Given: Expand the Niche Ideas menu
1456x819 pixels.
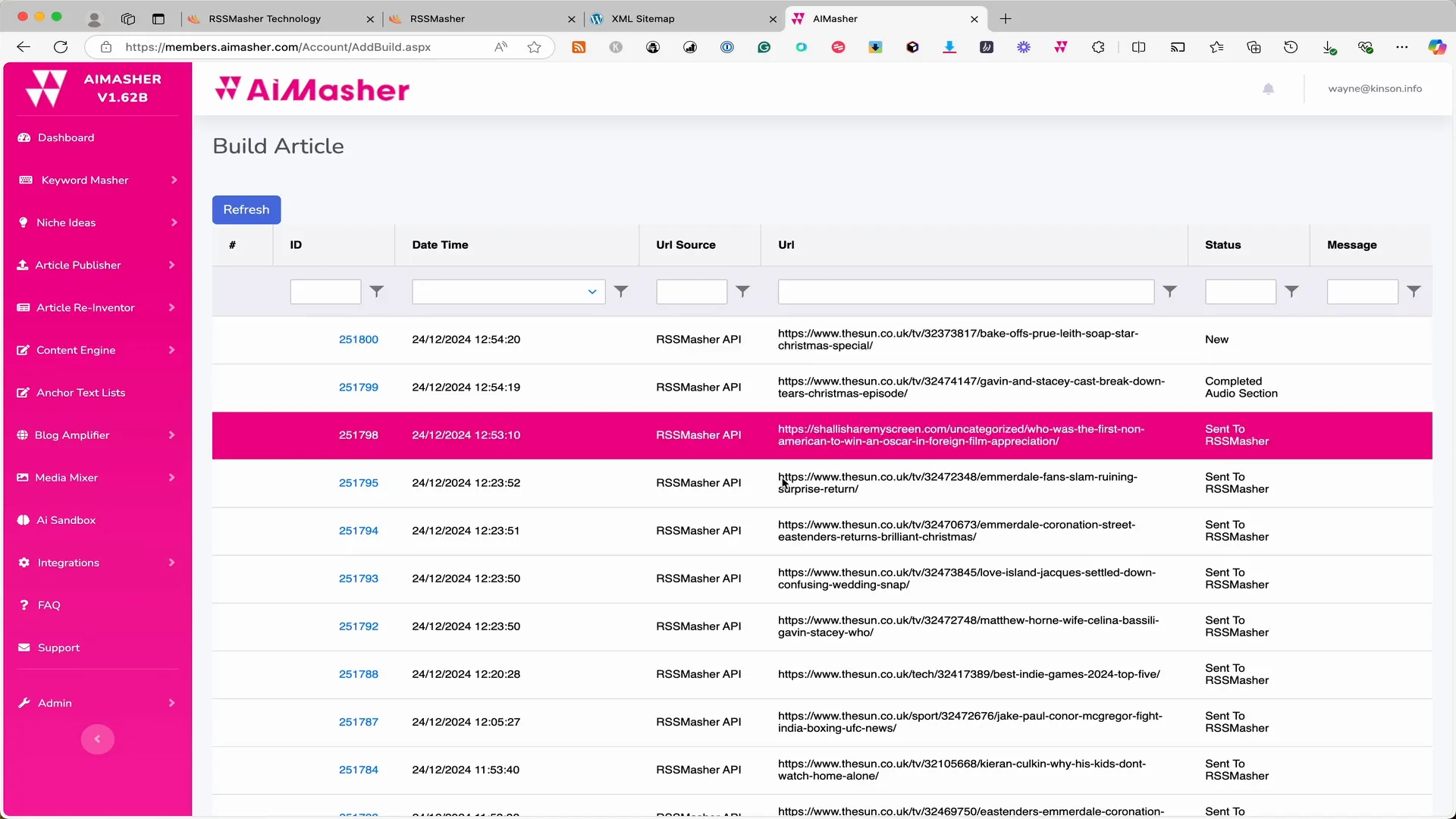Looking at the screenshot, I should coord(98,222).
